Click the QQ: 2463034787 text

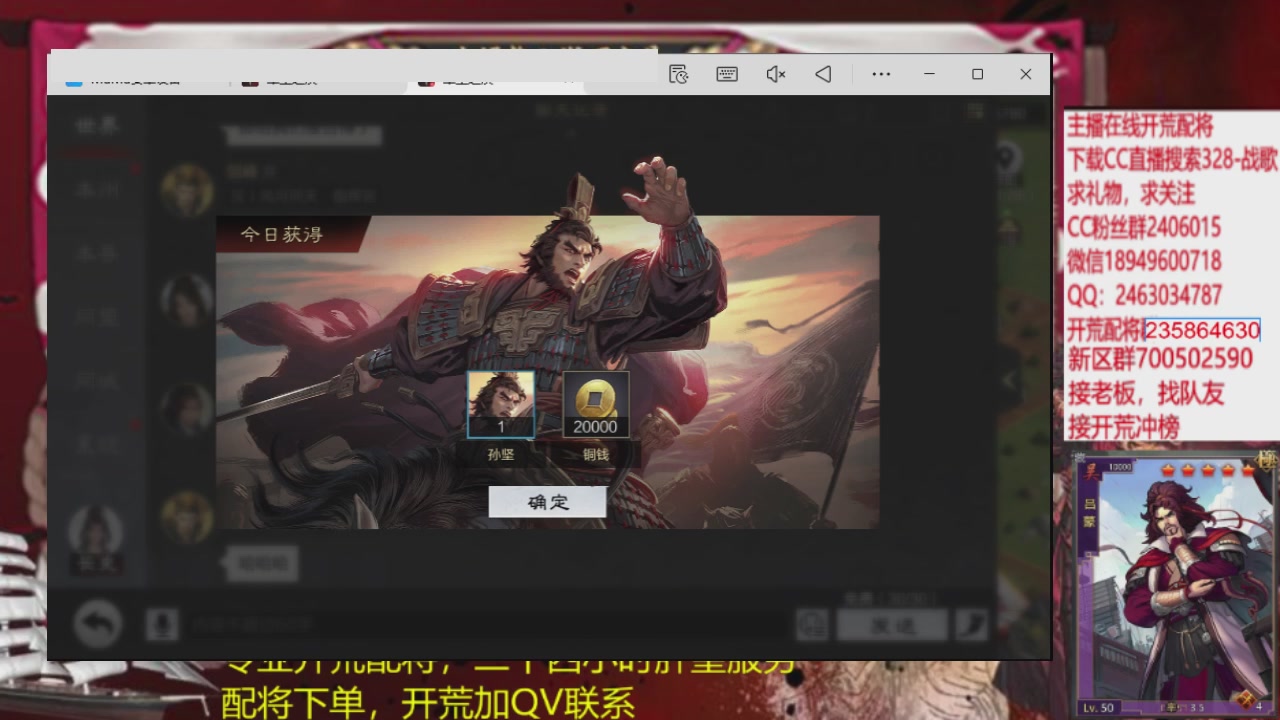pyautogui.click(x=1144, y=296)
